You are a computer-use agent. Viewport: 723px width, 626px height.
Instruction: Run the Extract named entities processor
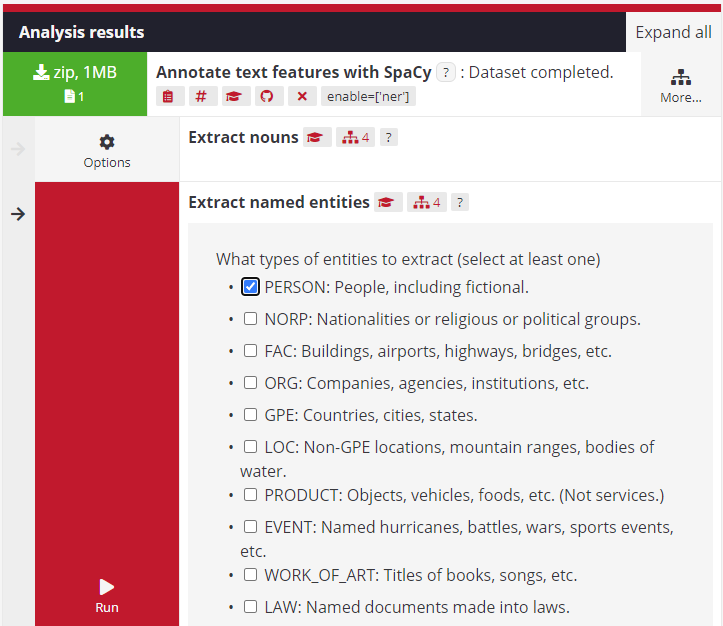pyautogui.click(x=107, y=595)
